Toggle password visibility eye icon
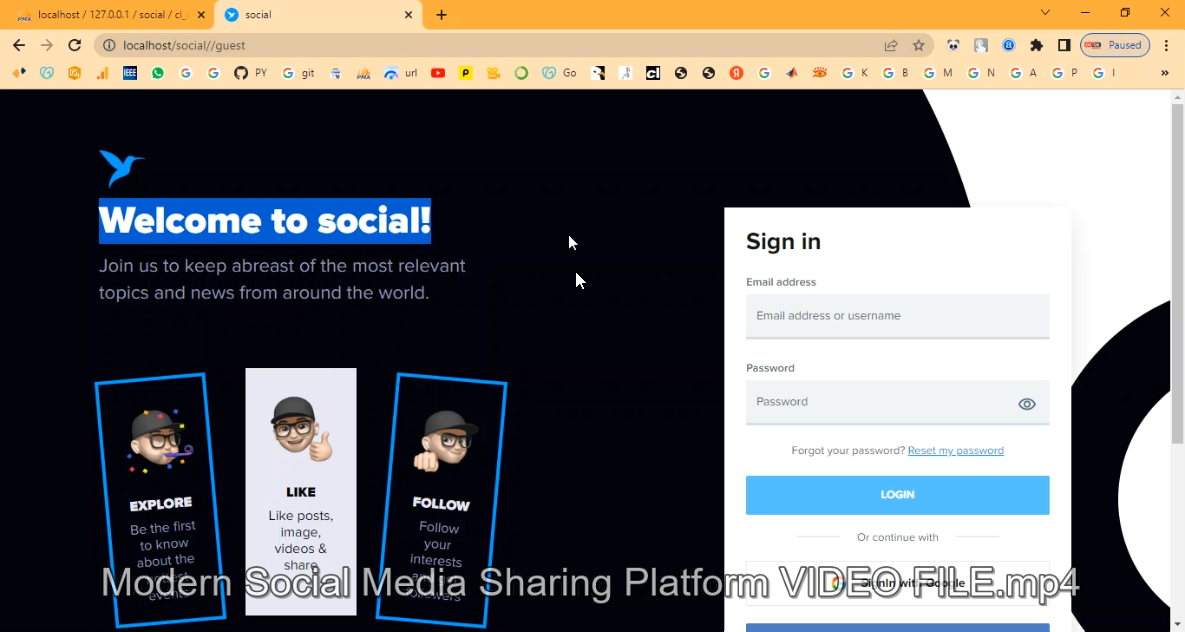This screenshot has height=632, width=1185. point(1026,404)
